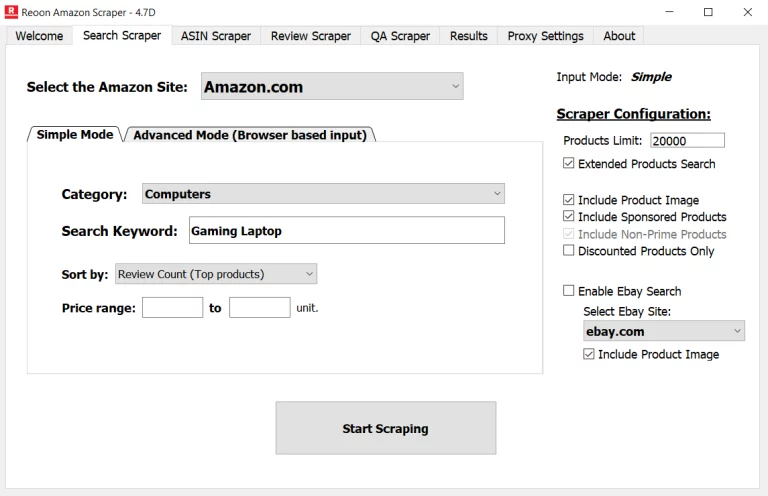Switch to Advanced Mode (Browser based input)
The height and width of the screenshot is (496, 768).
250,135
